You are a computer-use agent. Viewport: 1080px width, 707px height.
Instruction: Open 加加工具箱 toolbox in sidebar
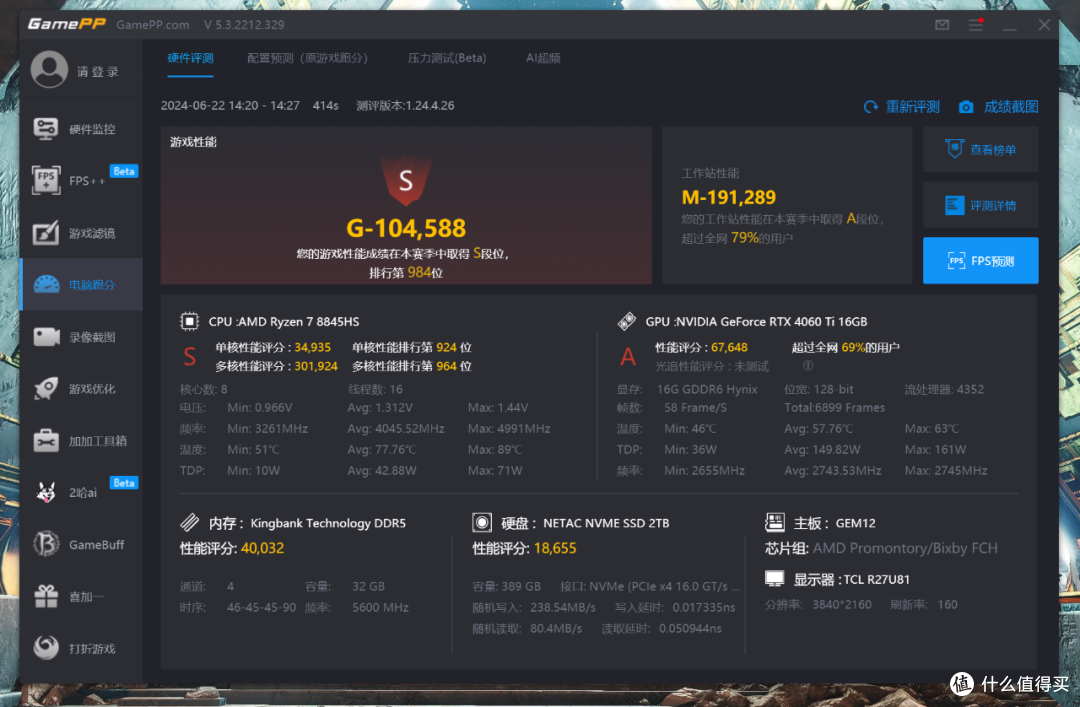(81, 441)
